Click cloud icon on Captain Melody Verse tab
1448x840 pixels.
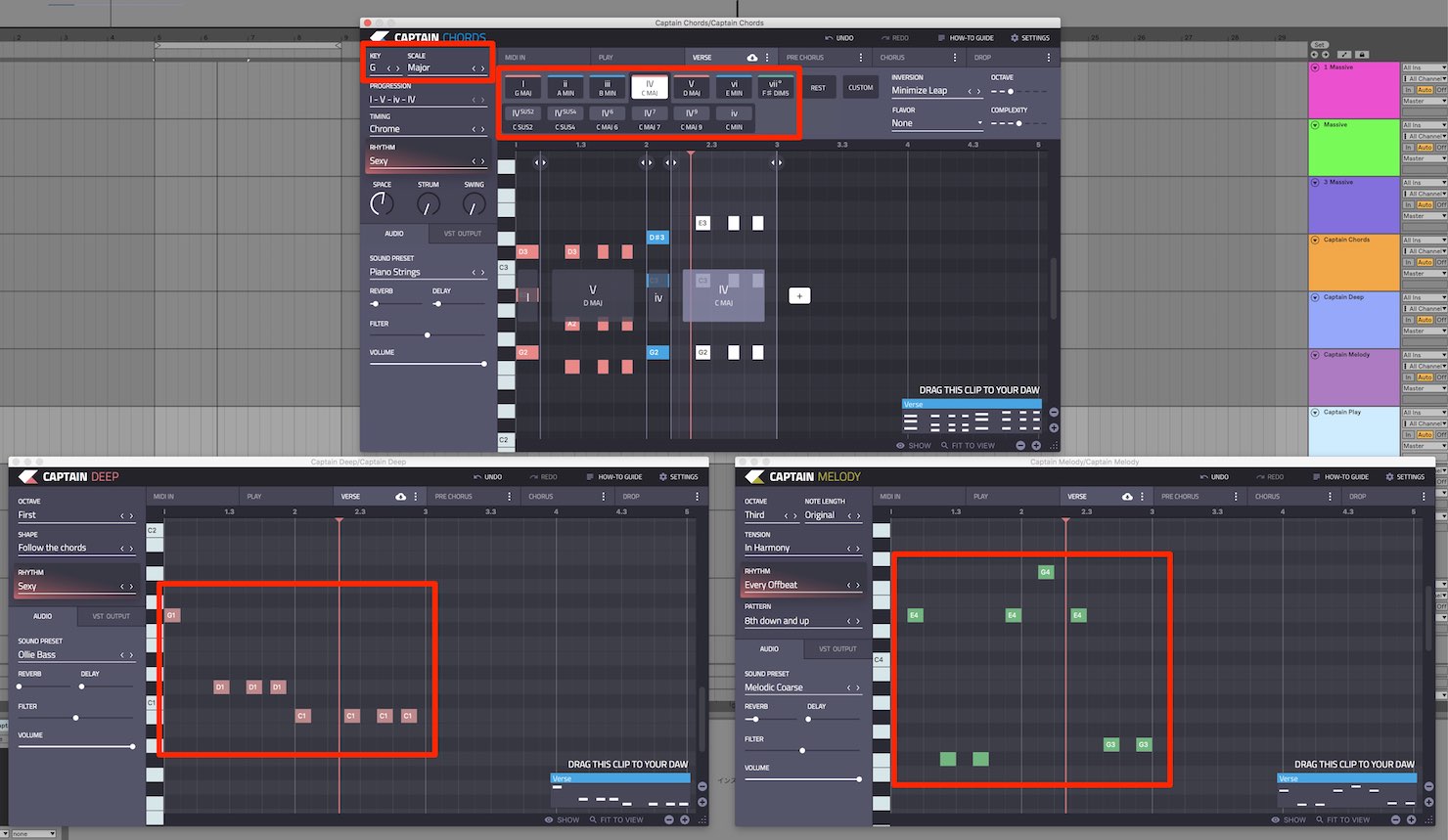[1127, 497]
